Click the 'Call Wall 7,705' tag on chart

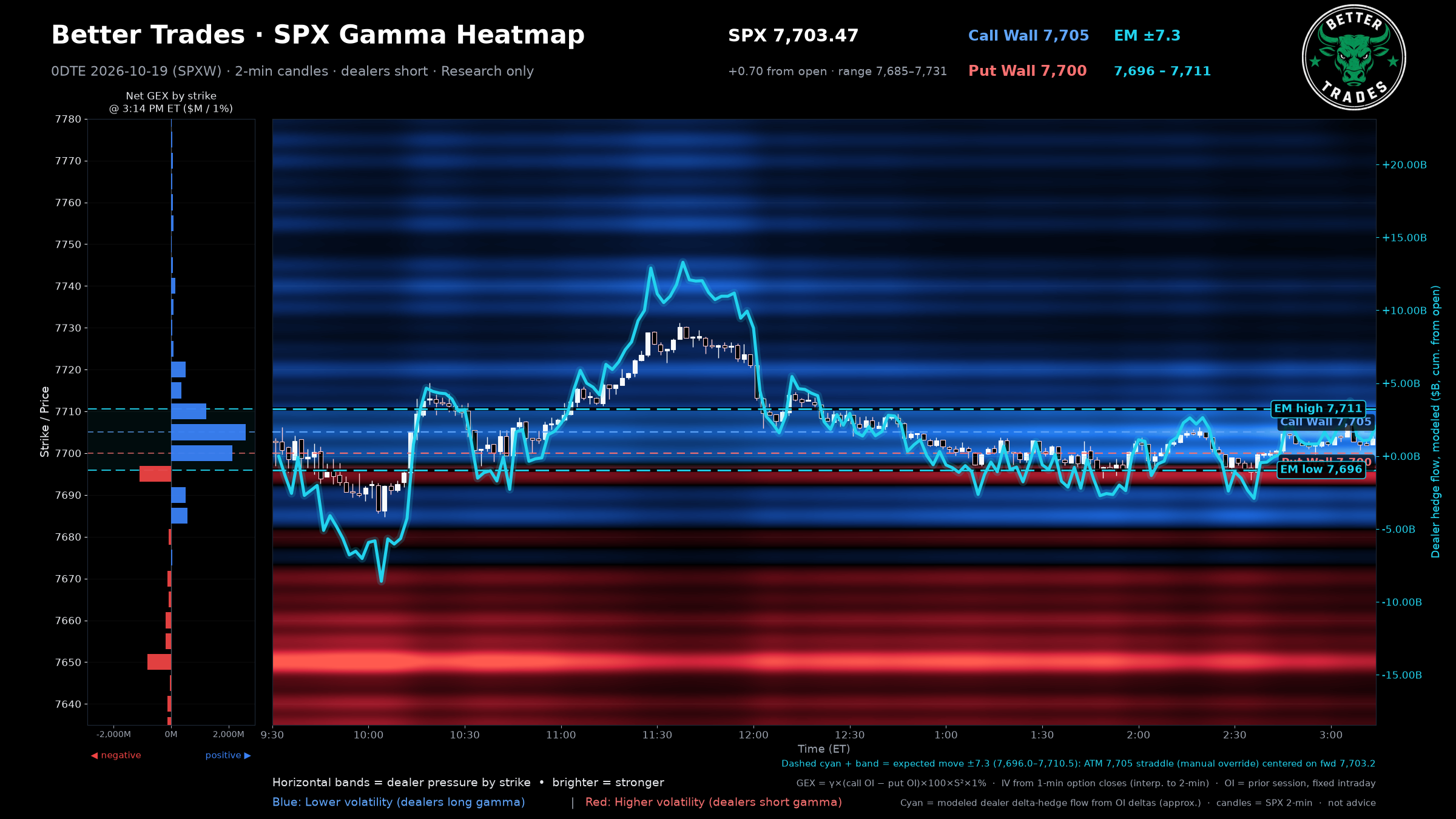point(1326,422)
